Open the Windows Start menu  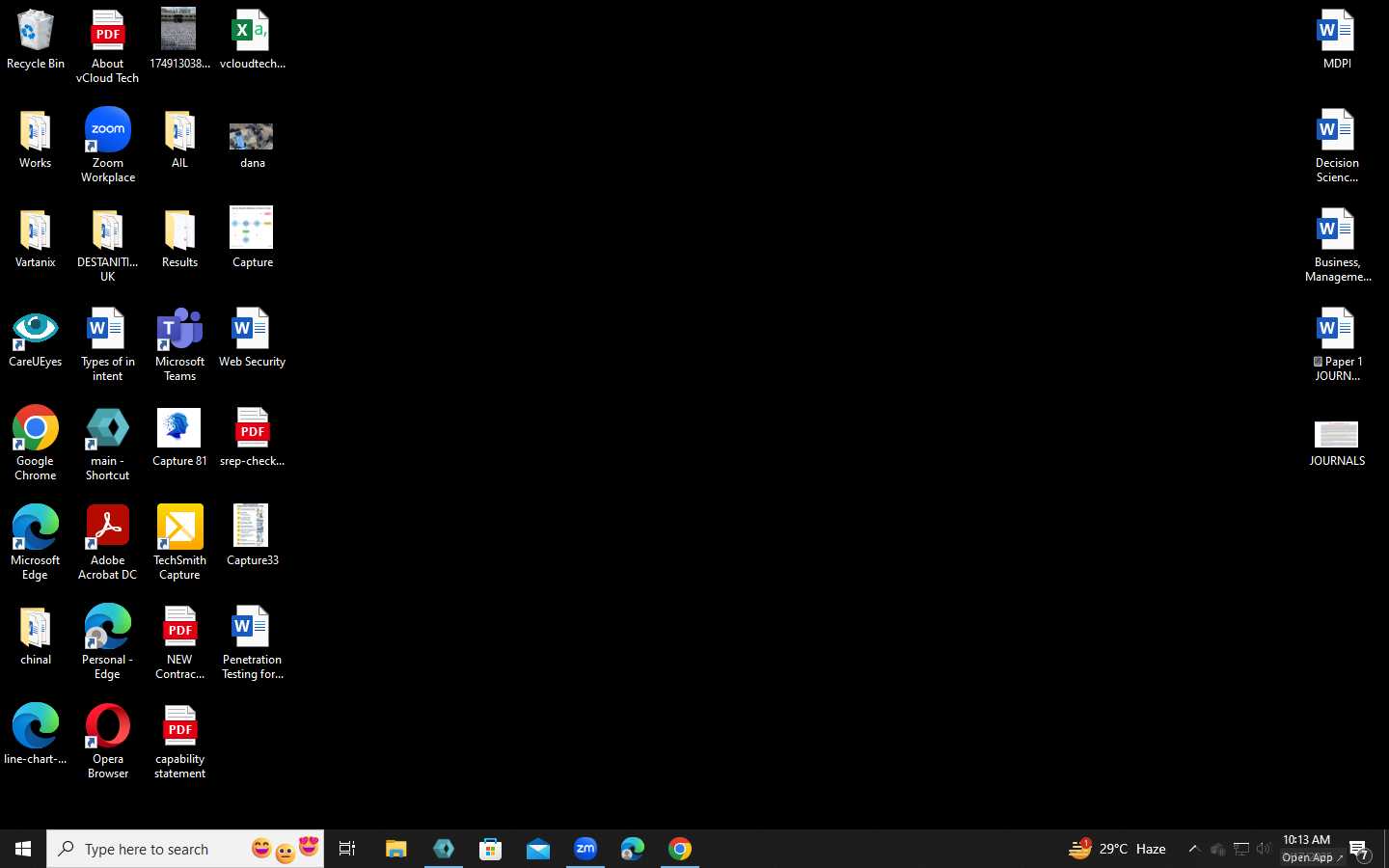pyautogui.click(x=23, y=849)
